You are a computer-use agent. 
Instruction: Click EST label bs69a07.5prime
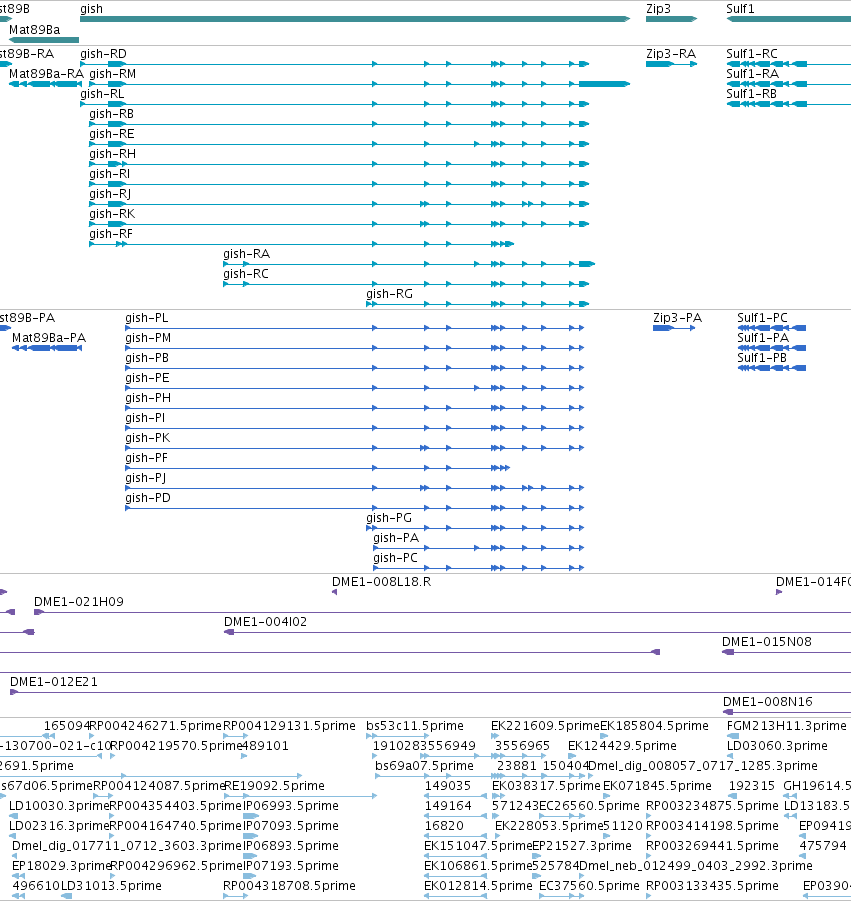coord(424,766)
